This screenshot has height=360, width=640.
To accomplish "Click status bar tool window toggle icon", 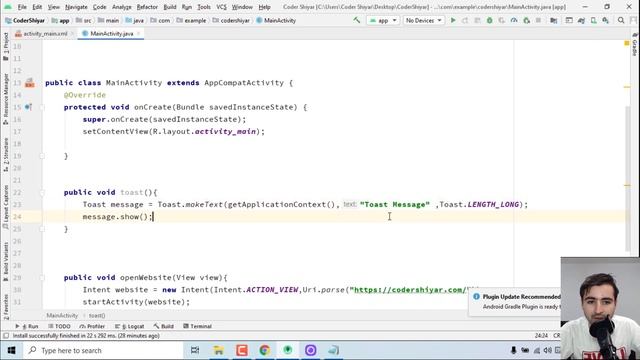I will tap(6, 336).
